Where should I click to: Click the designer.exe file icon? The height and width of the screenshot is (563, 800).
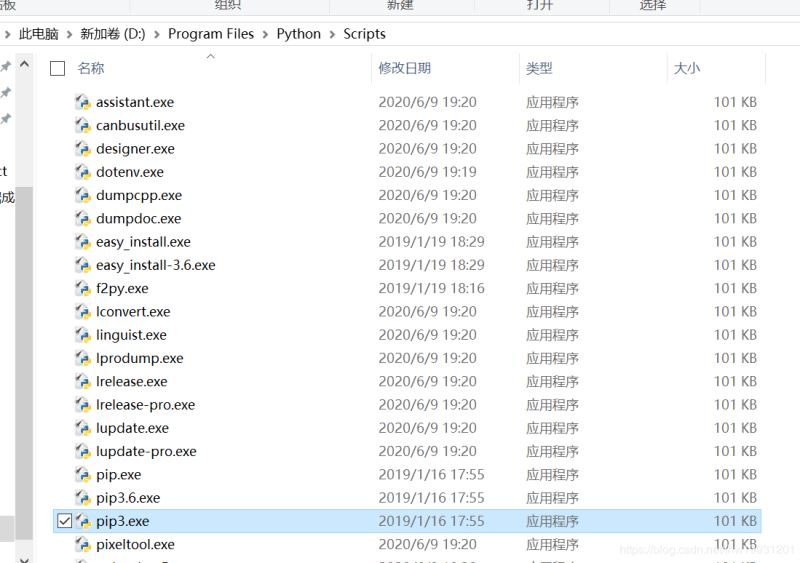(x=83, y=149)
